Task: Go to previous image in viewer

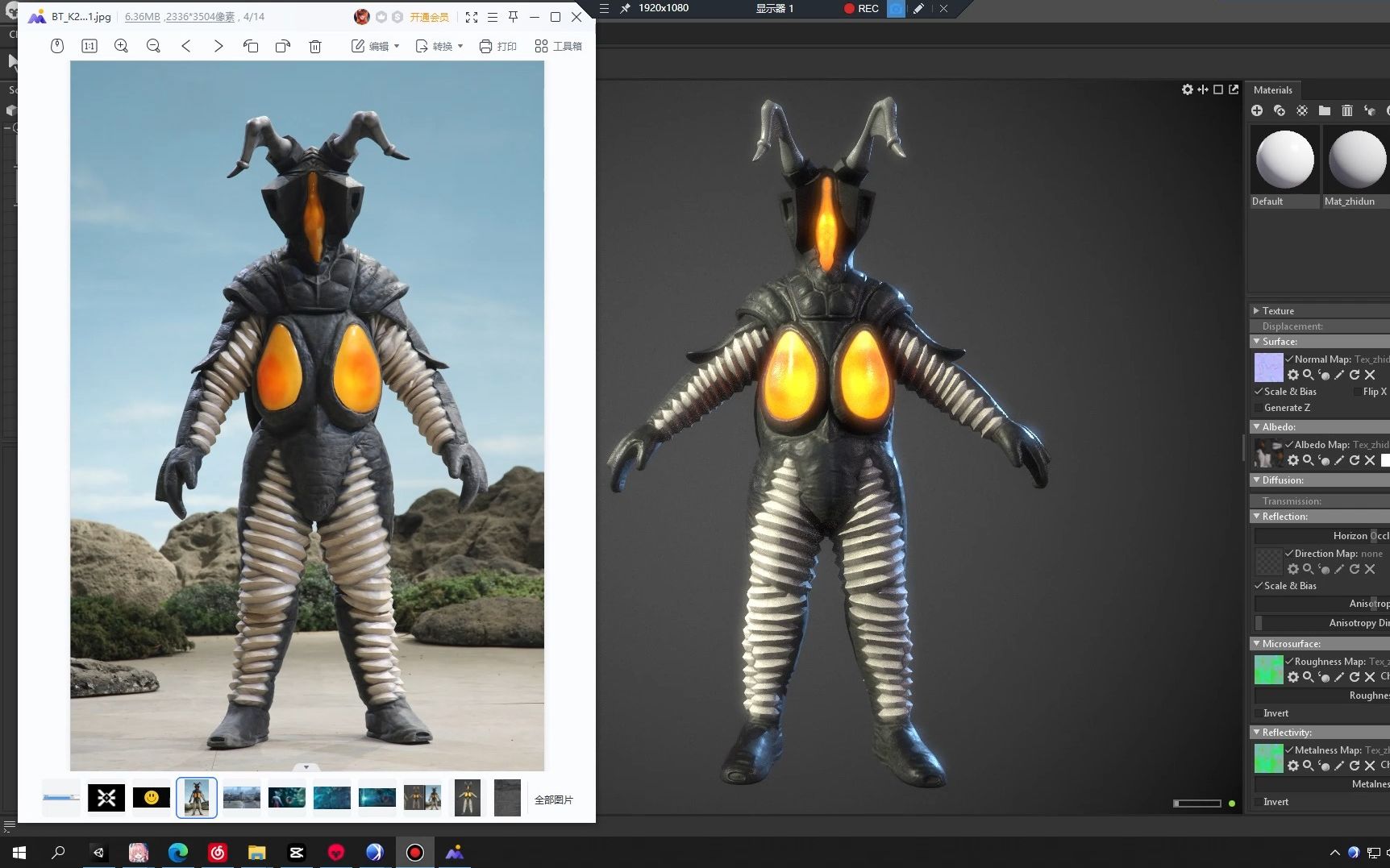Action: click(186, 46)
